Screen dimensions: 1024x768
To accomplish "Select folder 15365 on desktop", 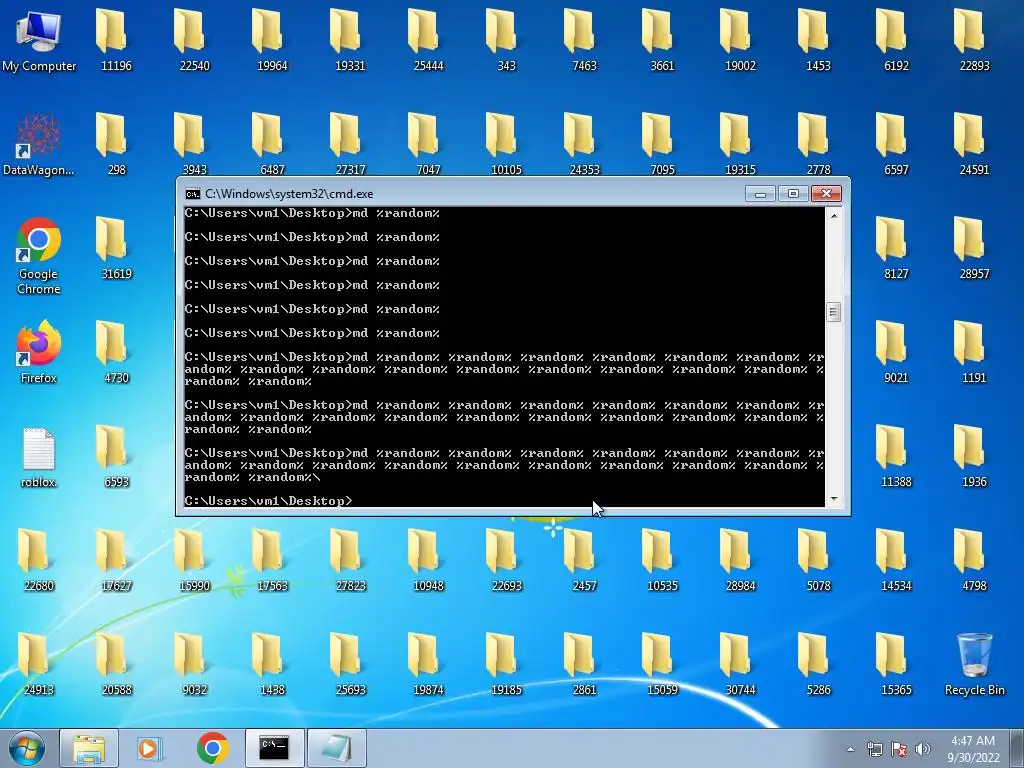I will (896, 665).
